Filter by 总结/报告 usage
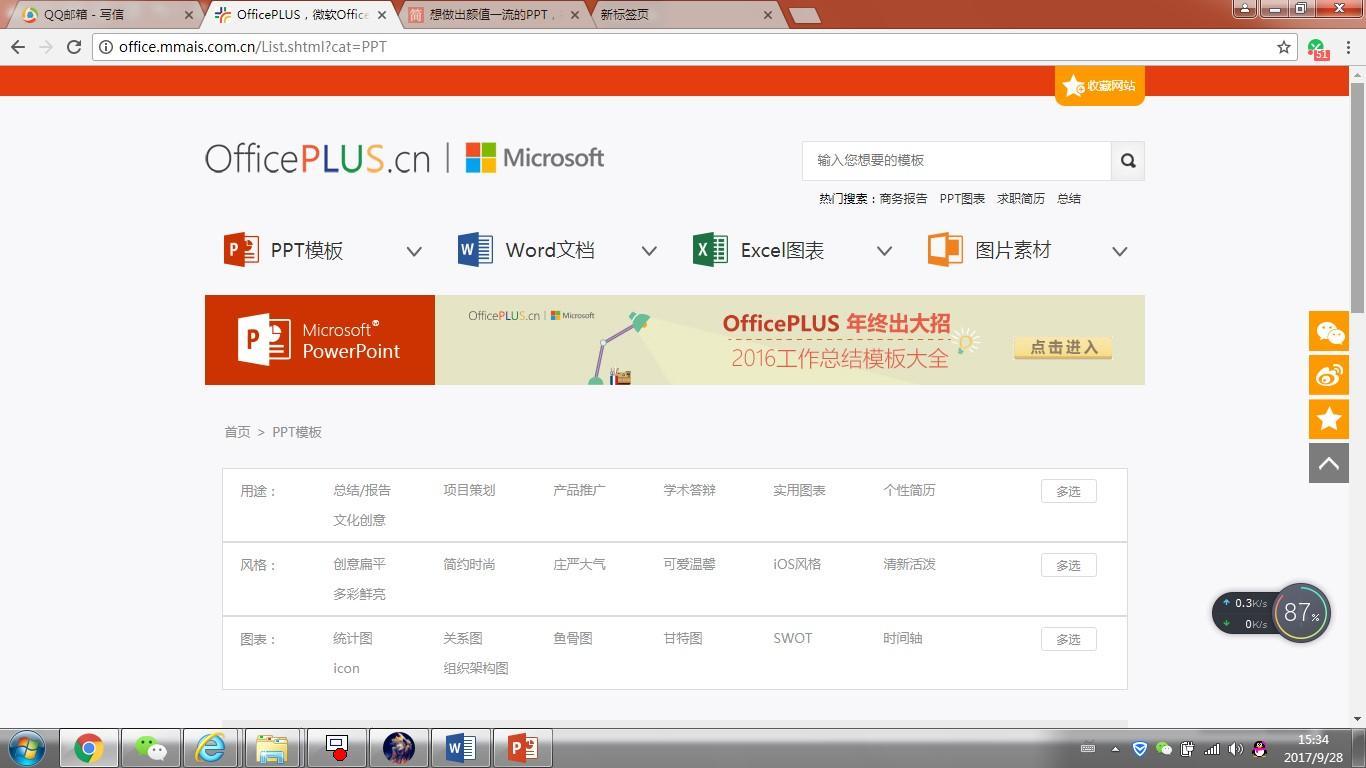Image resolution: width=1366 pixels, height=768 pixels. (x=362, y=490)
